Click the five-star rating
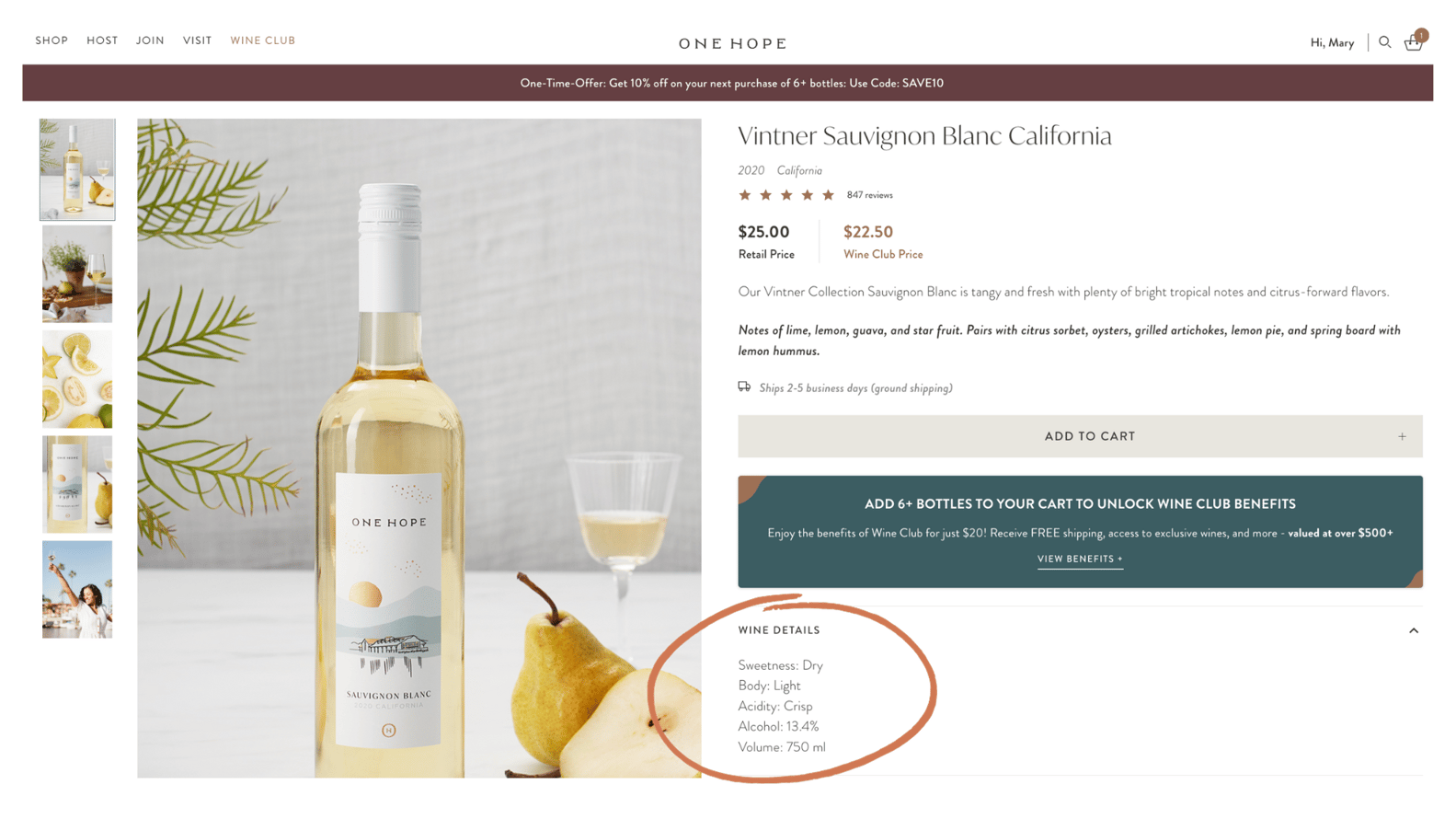 (786, 195)
